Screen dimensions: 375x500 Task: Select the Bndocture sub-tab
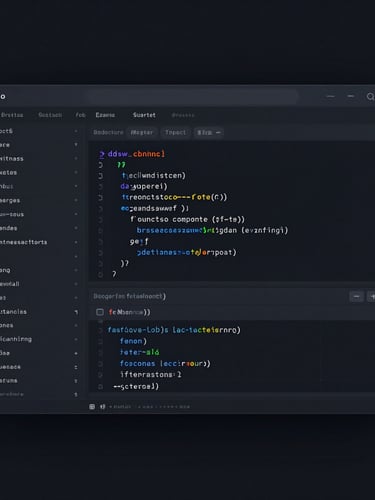point(108,132)
